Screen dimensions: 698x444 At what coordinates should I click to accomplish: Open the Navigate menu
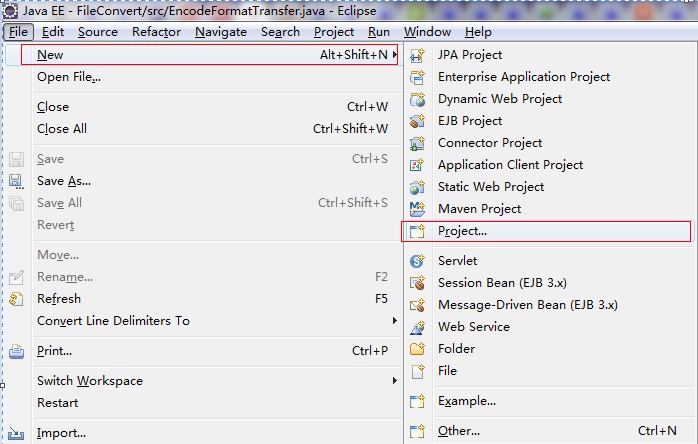221,32
